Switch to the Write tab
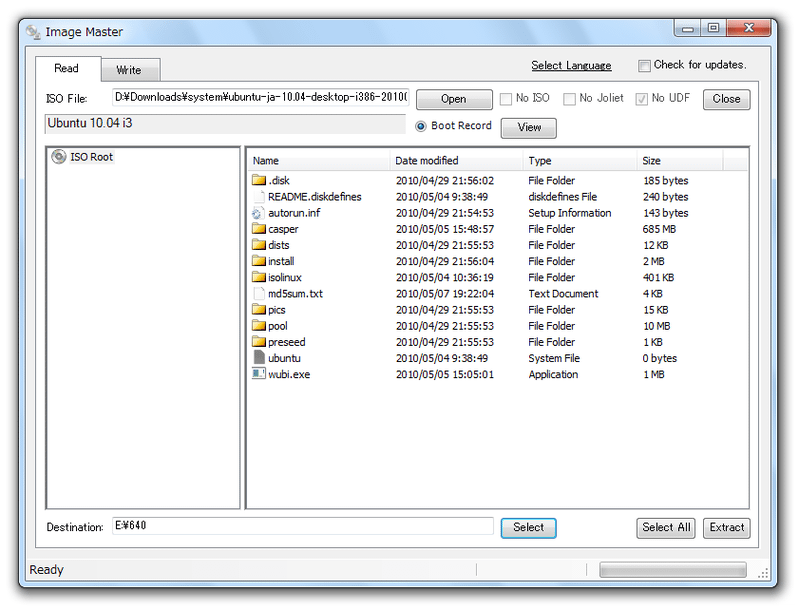This screenshot has width=799, height=610. (129, 70)
